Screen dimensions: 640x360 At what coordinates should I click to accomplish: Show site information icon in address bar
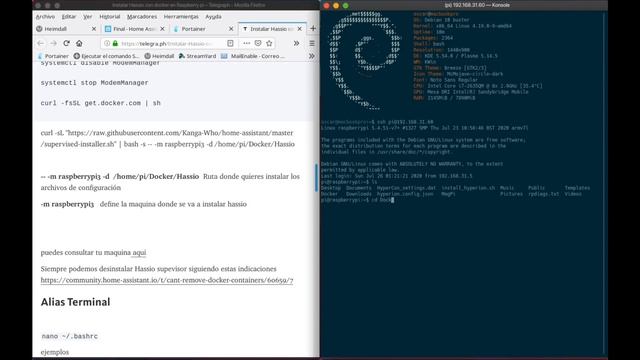[107, 43]
